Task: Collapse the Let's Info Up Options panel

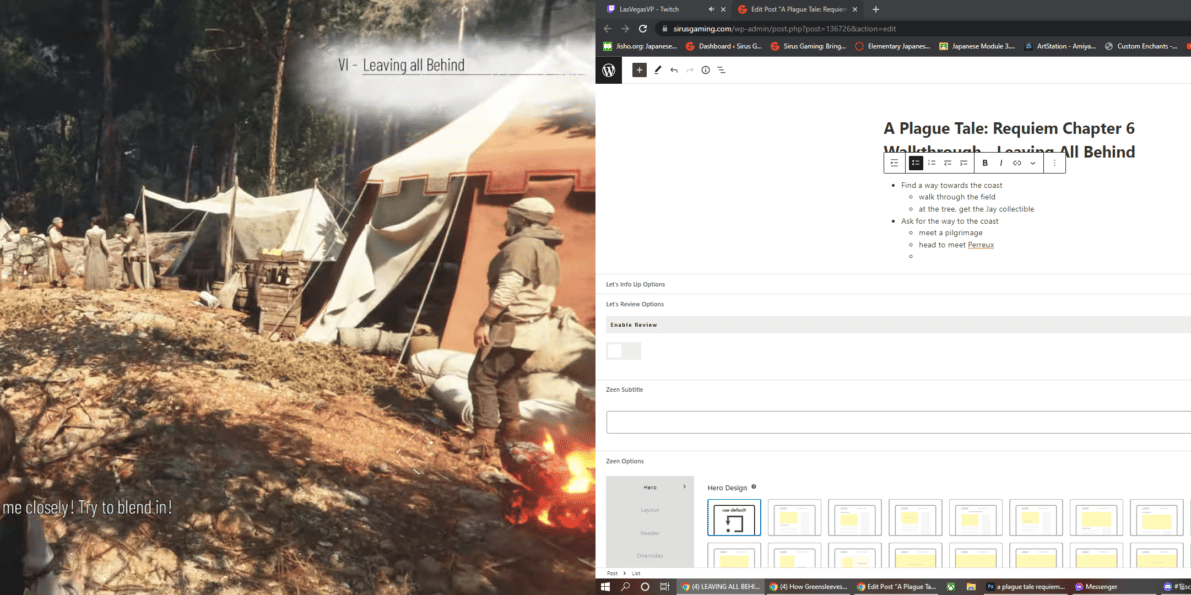Action: tap(893, 284)
